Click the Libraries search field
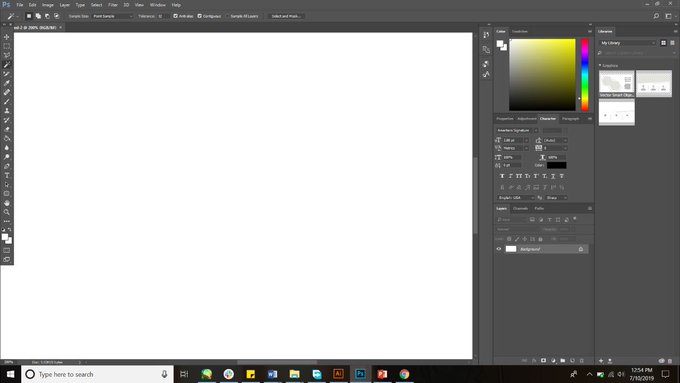The image size is (680, 383). pos(637,53)
